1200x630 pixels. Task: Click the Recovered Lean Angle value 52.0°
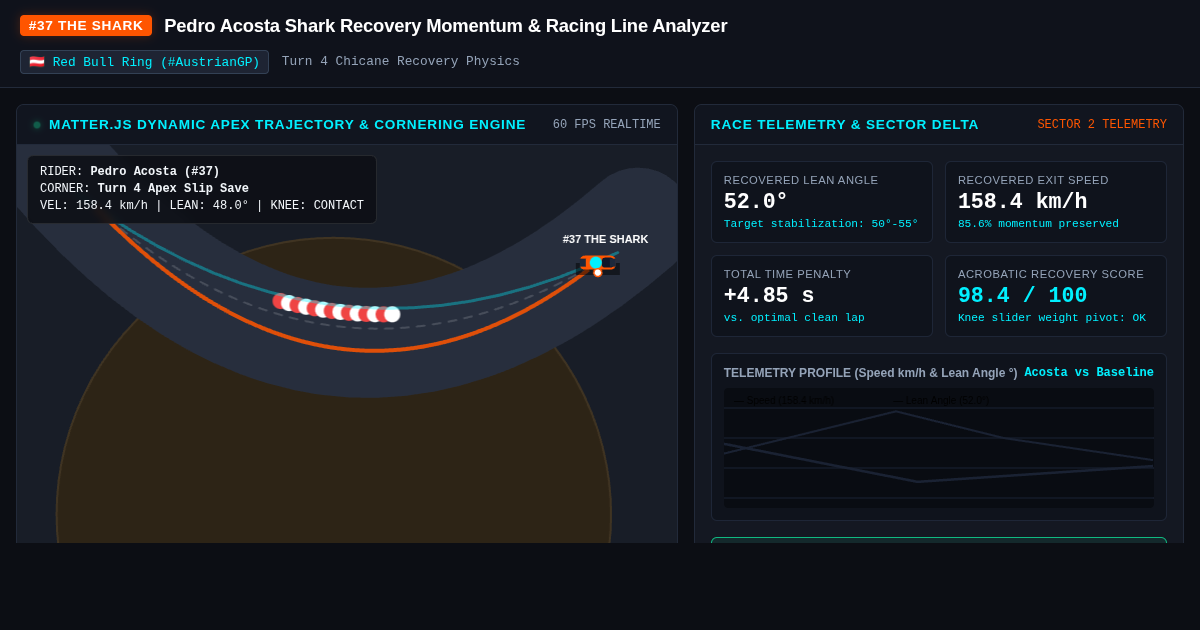click(x=756, y=202)
